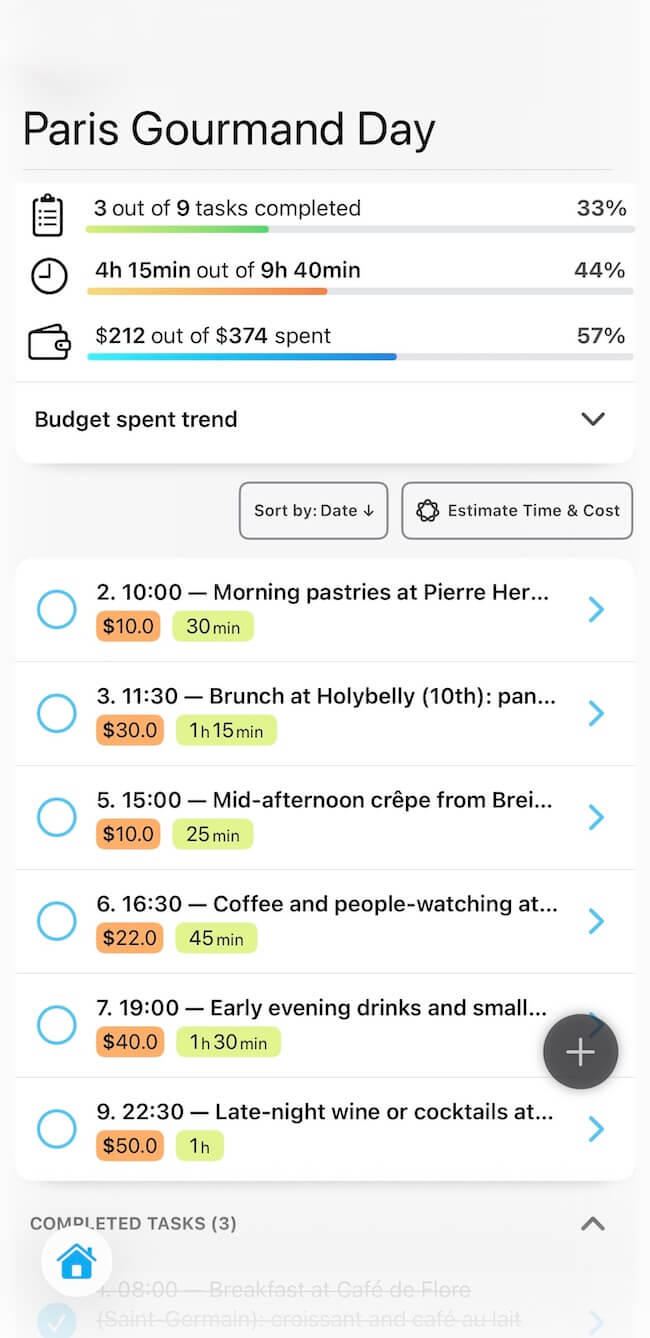Tap the floating plus button to add a task
This screenshot has height=1338, width=650.
(x=580, y=1051)
